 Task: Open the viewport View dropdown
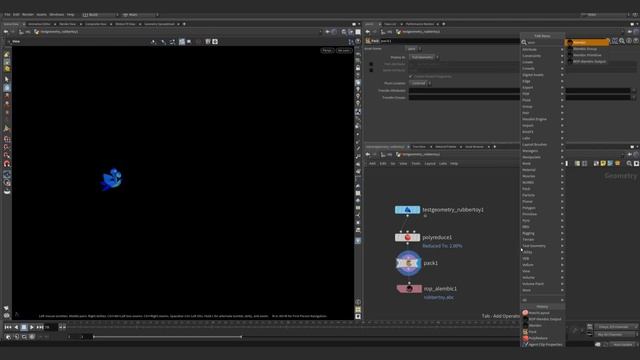16,42
